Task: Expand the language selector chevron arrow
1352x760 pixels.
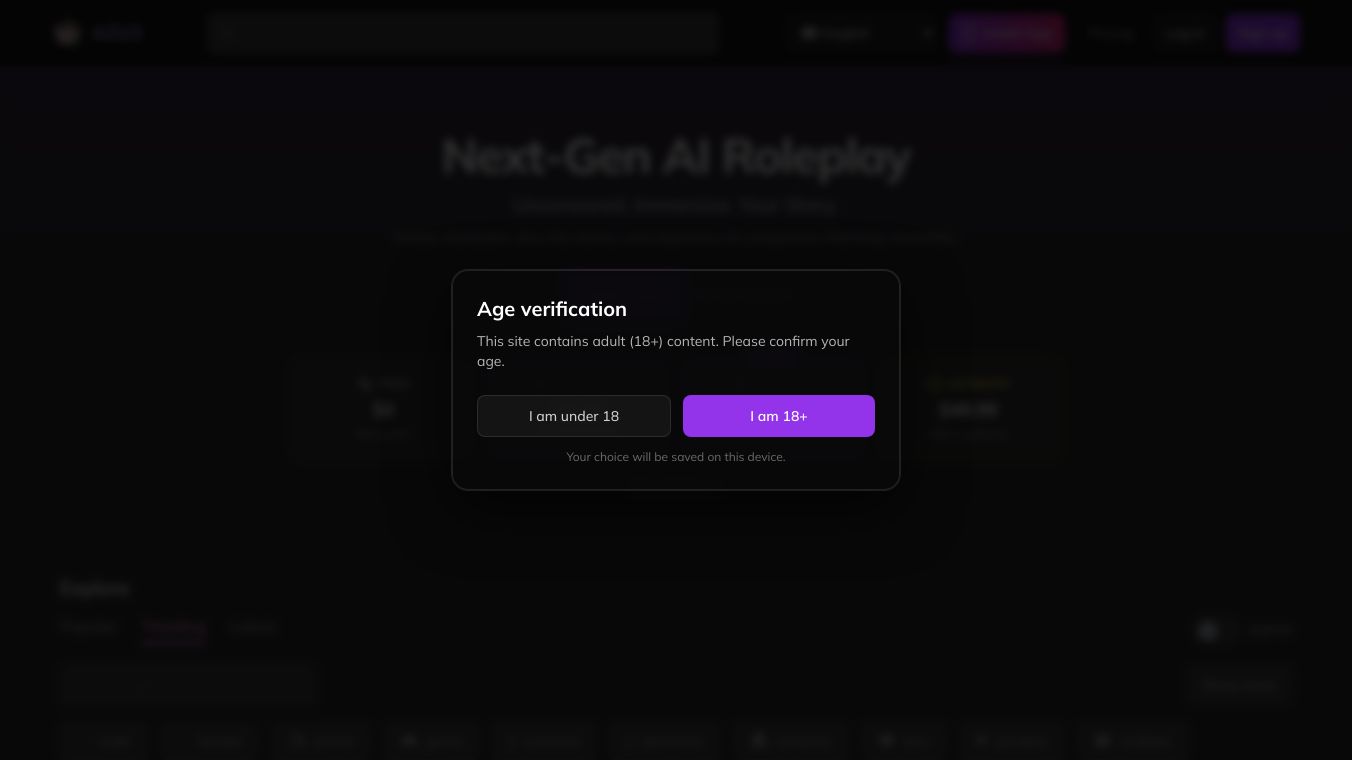Action: [x=927, y=33]
